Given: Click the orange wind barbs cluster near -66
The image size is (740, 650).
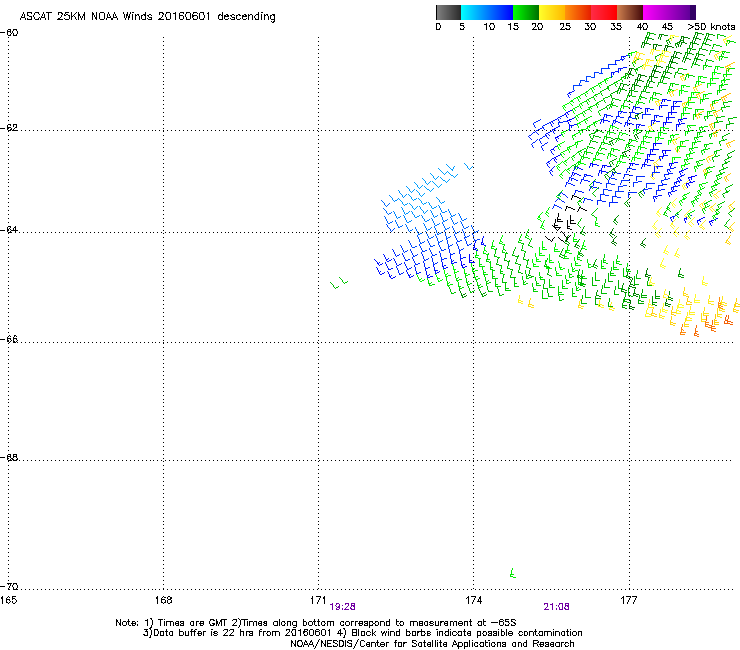Looking at the screenshot, I should tap(708, 316).
